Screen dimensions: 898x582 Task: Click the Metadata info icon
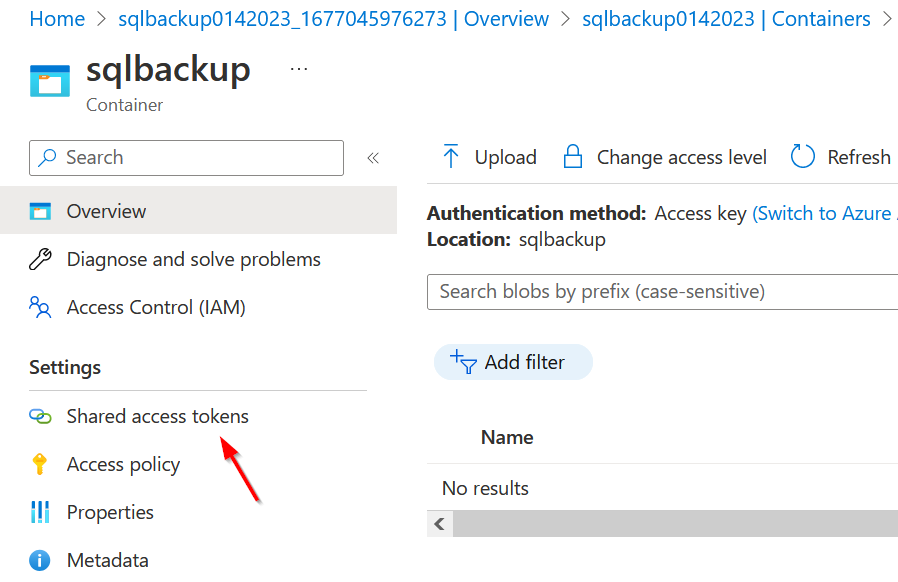click(x=38, y=560)
